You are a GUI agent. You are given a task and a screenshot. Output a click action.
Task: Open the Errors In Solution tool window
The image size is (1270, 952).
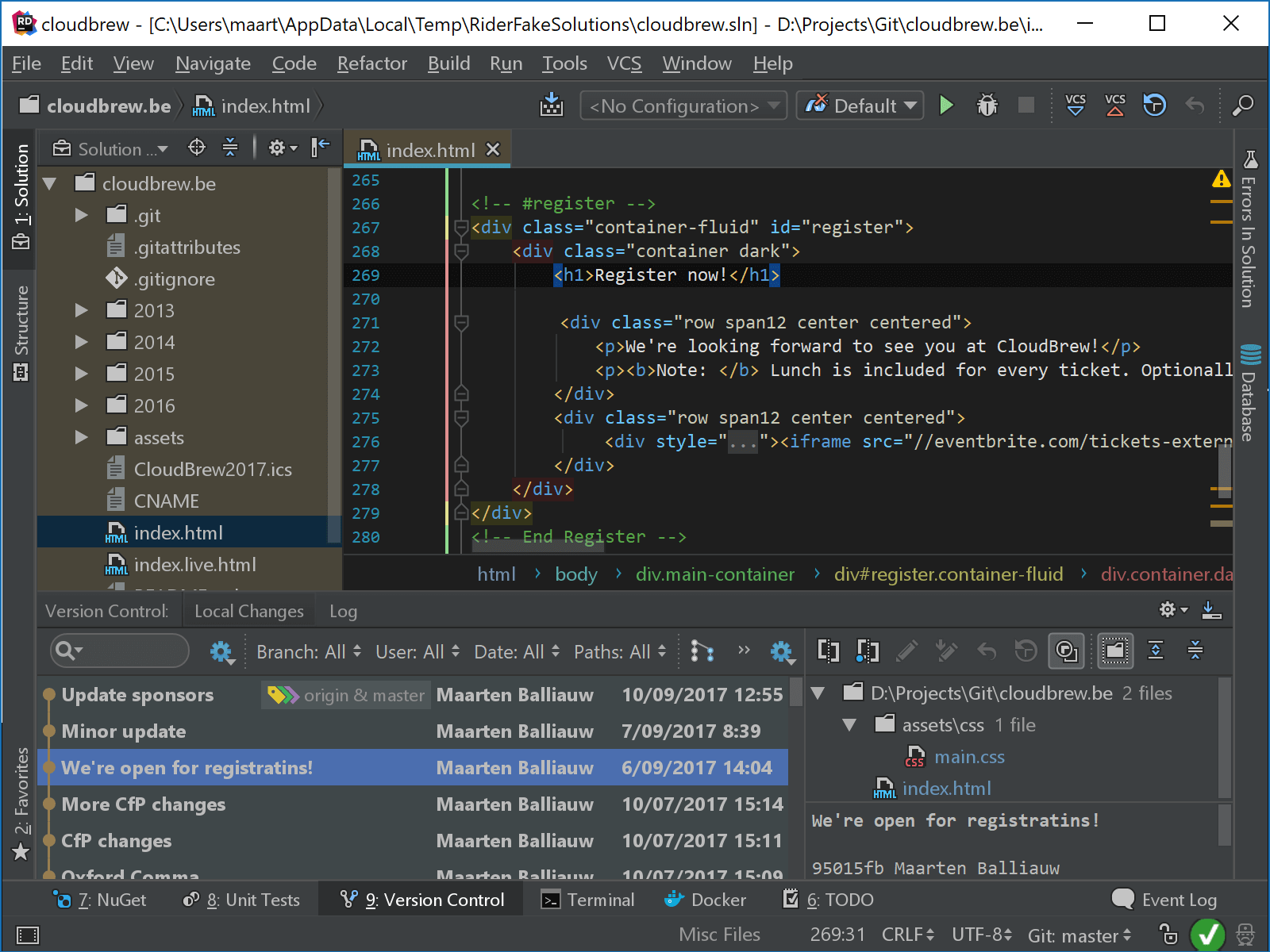pos(1249,230)
